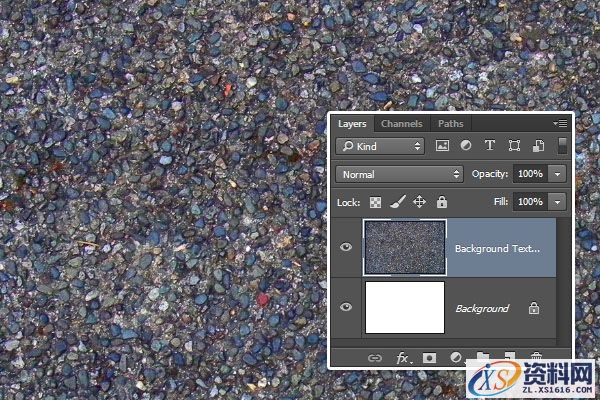Screen dimensions: 600x400
Task: Switch to the Channels tab
Action: pos(401,124)
